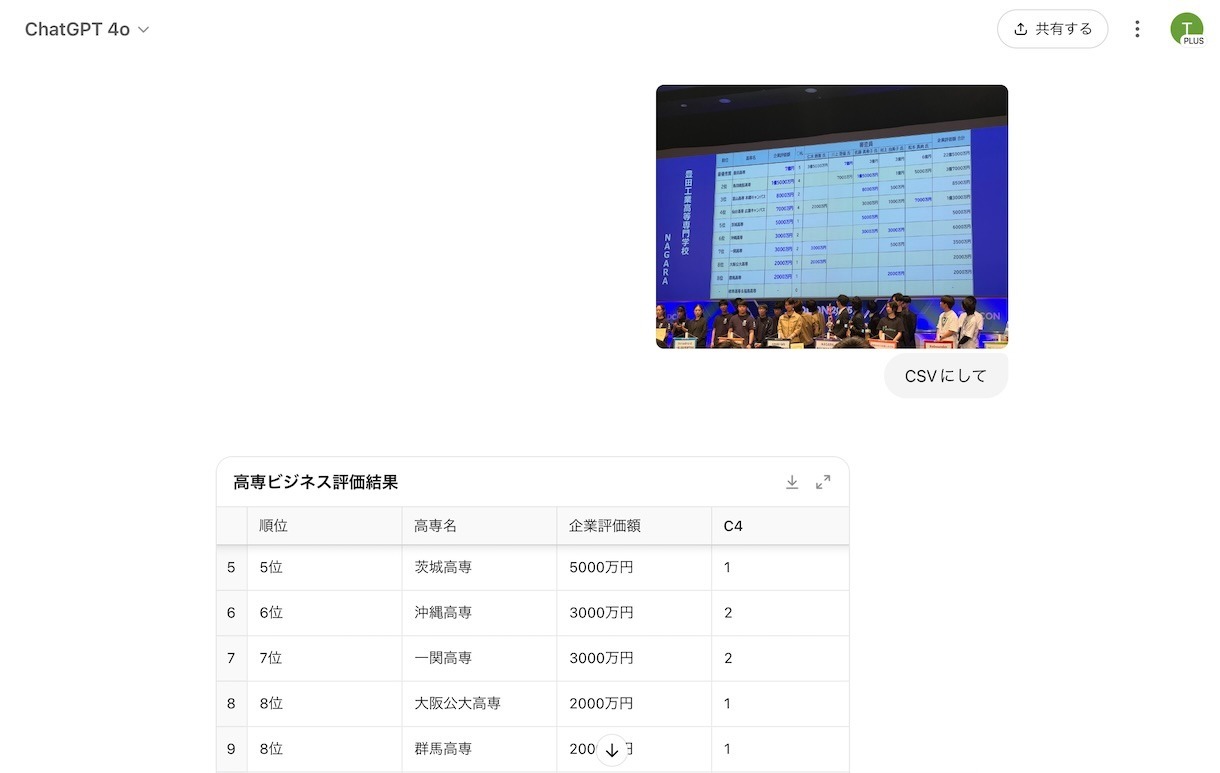Select the 高専名 column header
This screenshot has width=1220, height=773.
coord(479,526)
